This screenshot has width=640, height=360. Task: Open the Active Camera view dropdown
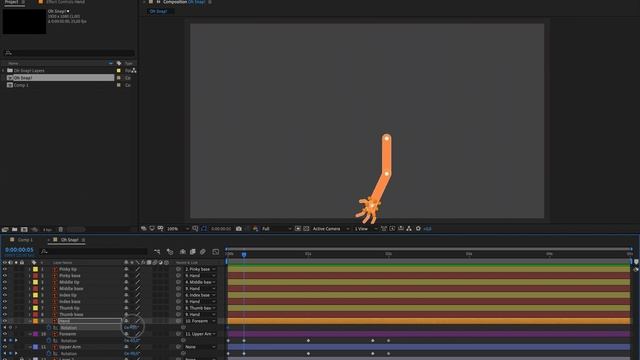click(331, 229)
